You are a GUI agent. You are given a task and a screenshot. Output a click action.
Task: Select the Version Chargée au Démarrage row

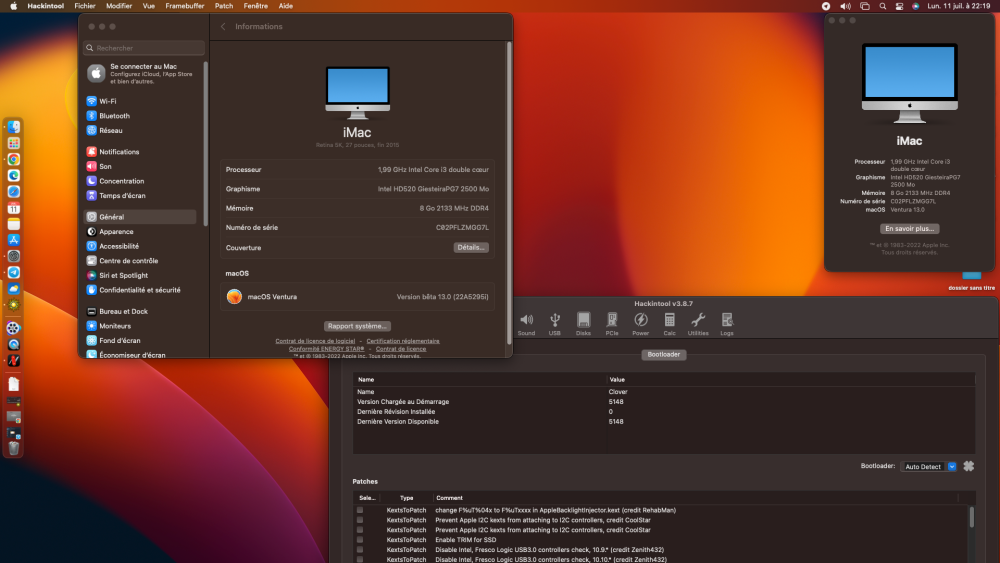(663, 402)
